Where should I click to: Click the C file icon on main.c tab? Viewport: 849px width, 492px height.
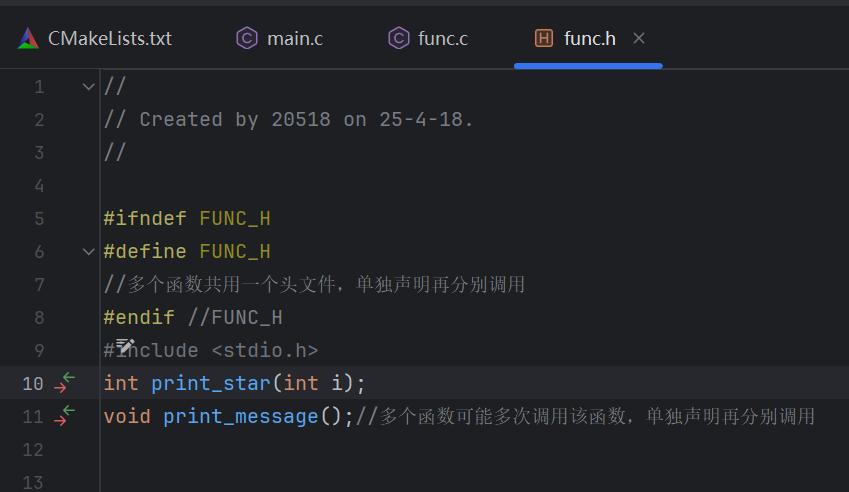coord(247,38)
